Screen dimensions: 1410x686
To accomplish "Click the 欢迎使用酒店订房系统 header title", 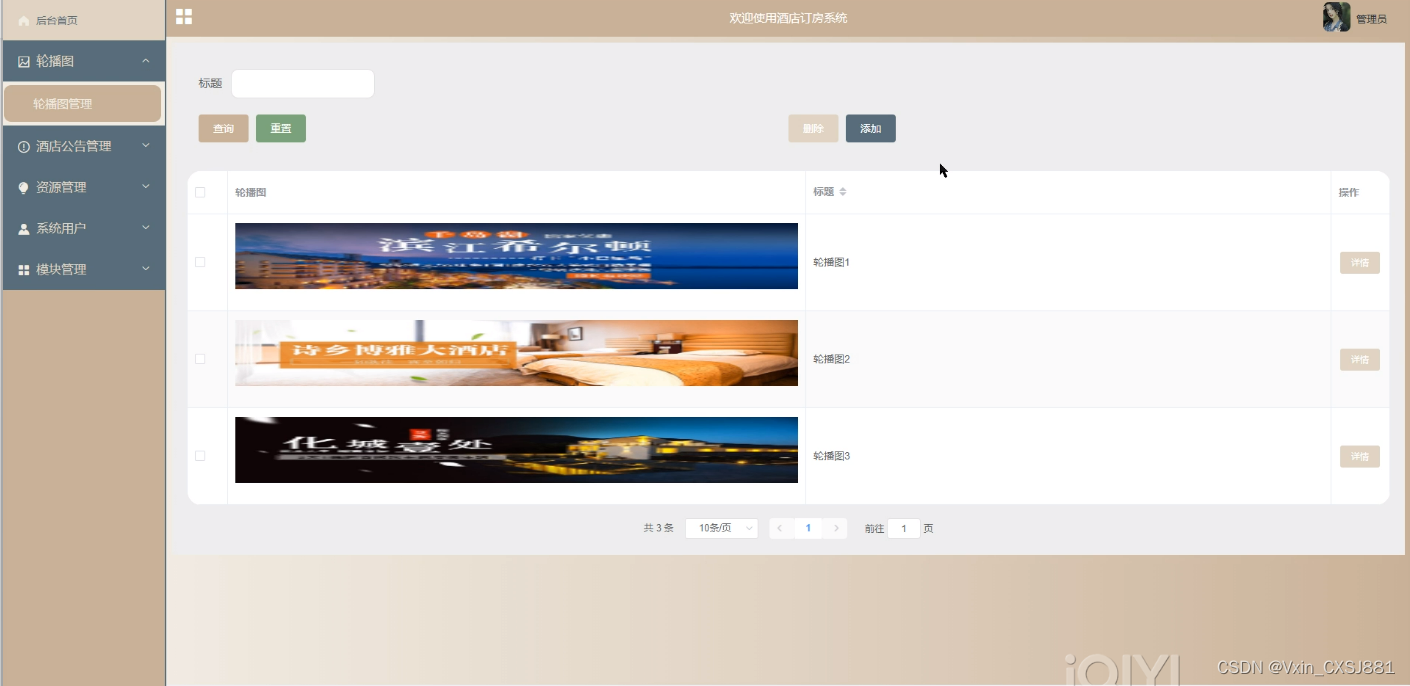I will [788, 18].
